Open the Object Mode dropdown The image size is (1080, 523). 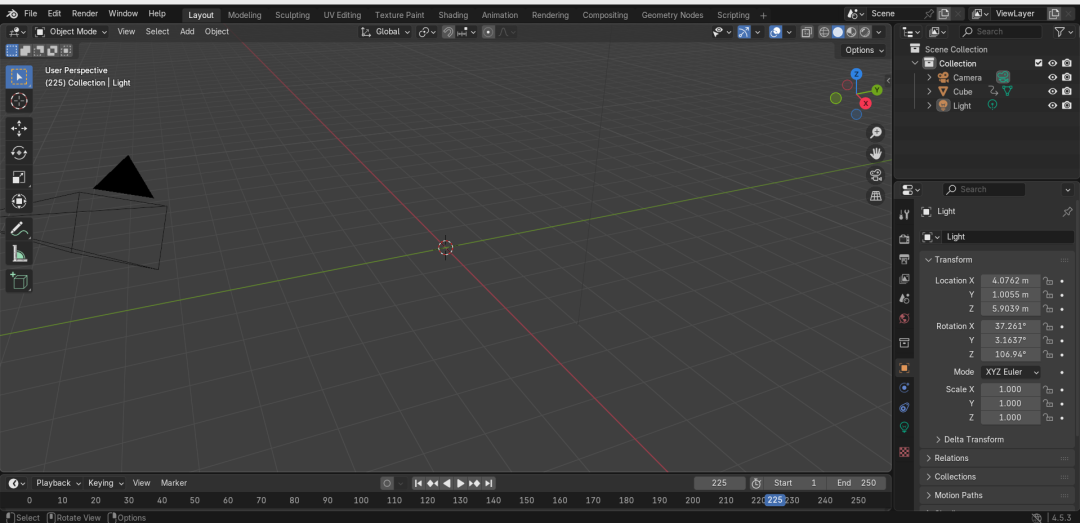pos(71,32)
